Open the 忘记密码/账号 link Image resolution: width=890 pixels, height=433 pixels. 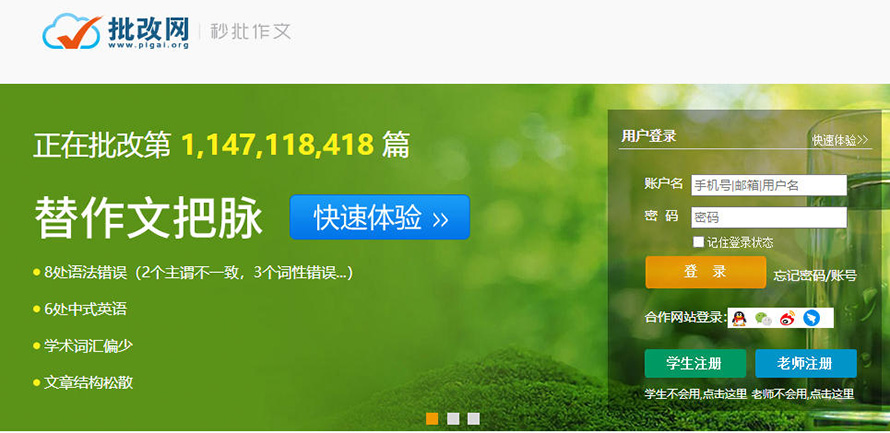pos(815,276)
